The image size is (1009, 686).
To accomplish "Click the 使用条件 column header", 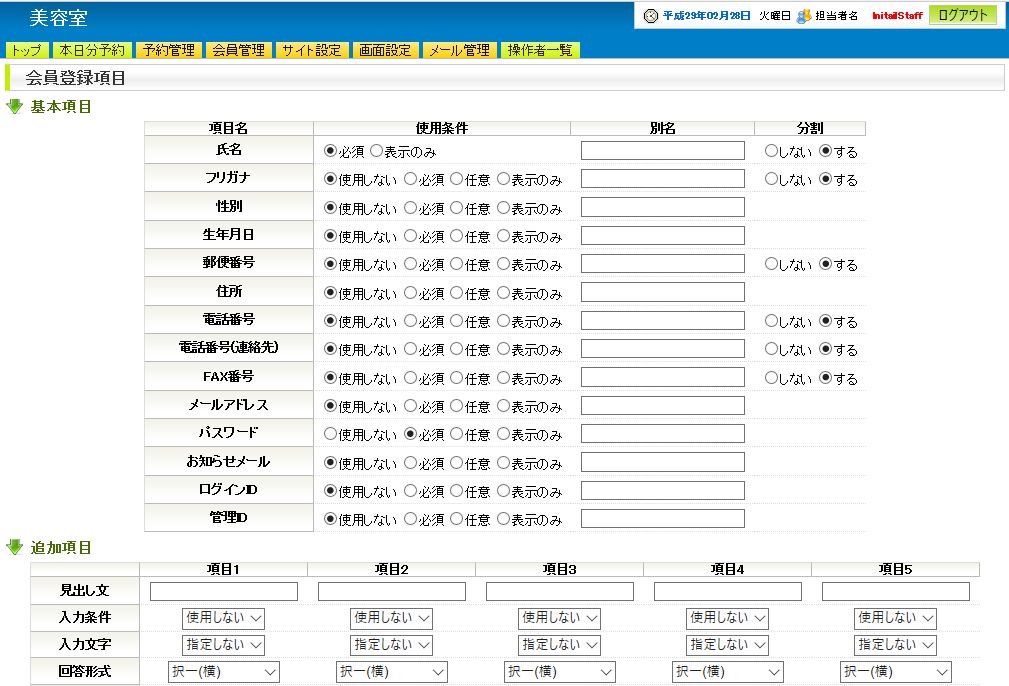I will pyautogui.click(x=441, y=128).
